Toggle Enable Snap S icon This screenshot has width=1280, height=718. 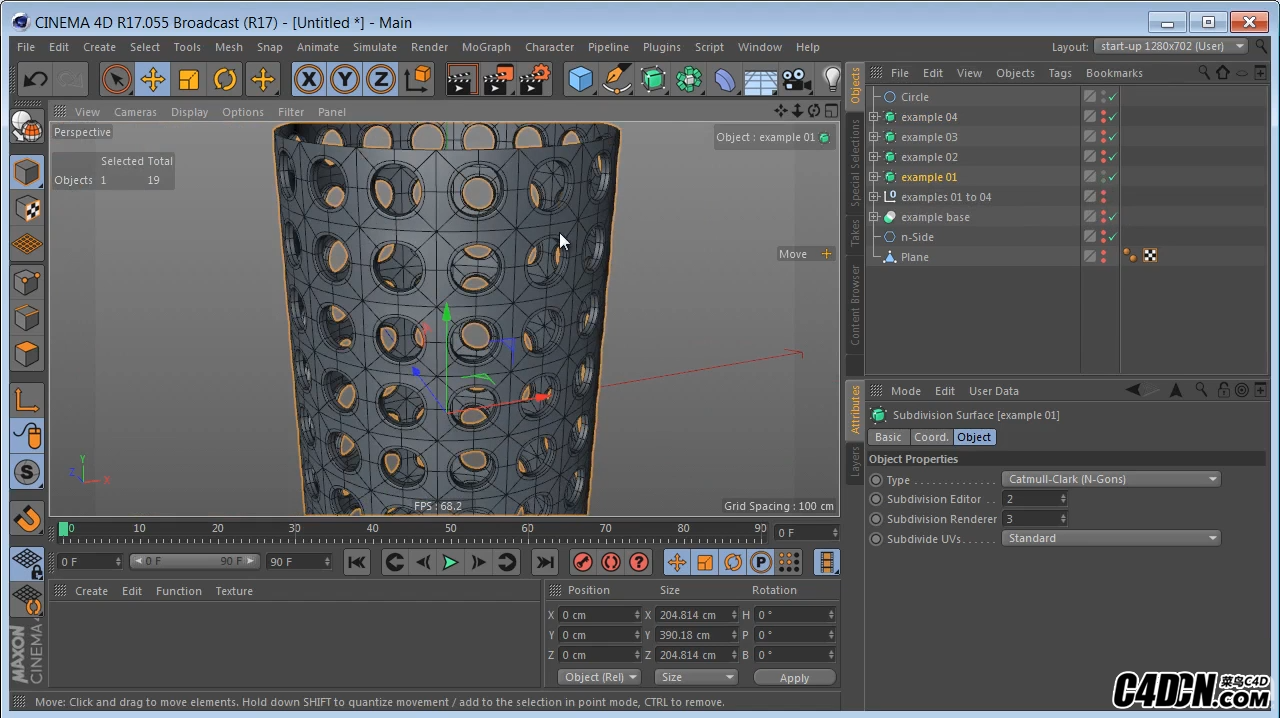[x=27, y=472]
